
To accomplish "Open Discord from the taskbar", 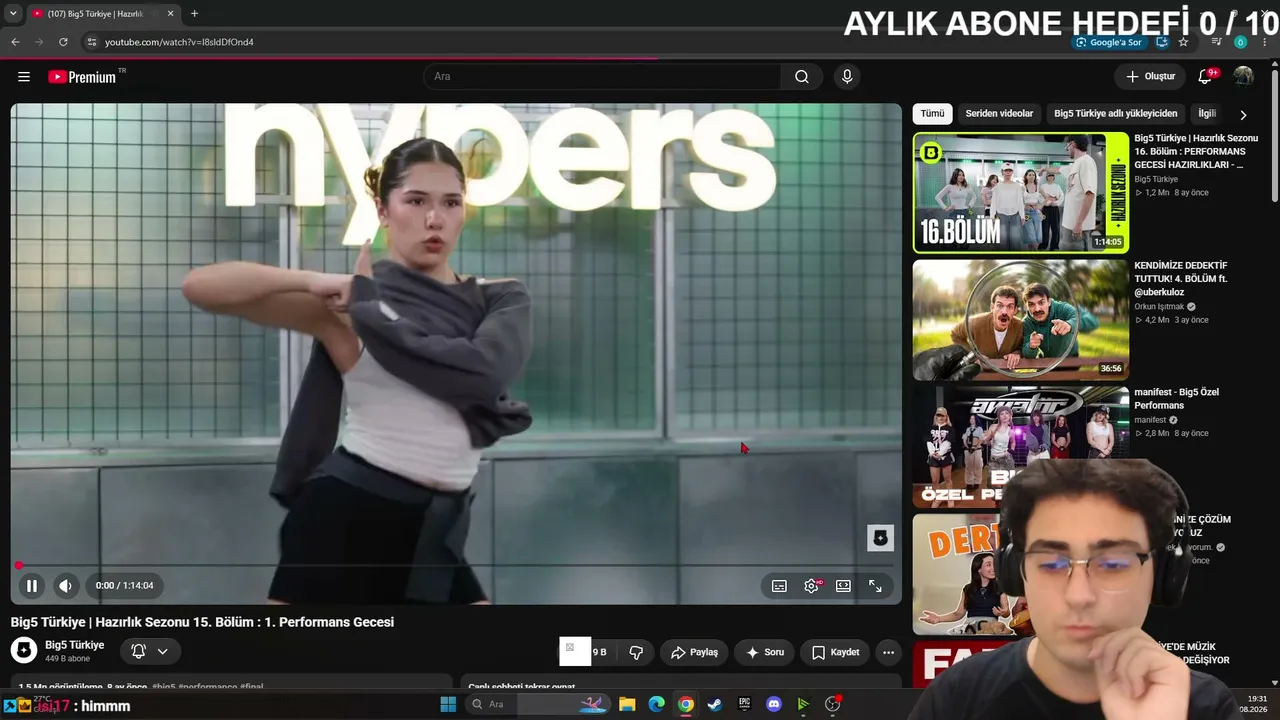I will point(774,705).
